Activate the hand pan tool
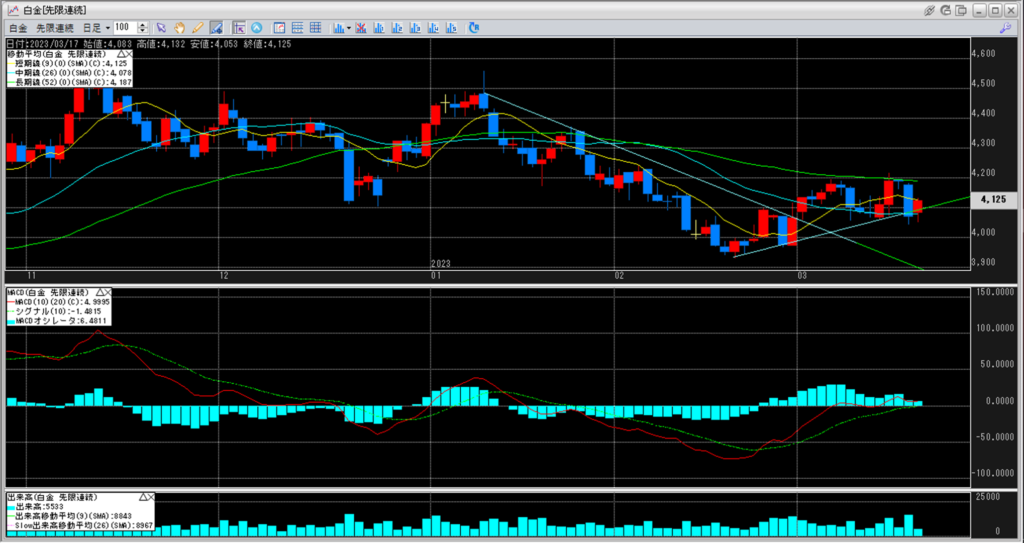Screen dimensions: 1024x543 pyautogui.click(x=179, y=27)
